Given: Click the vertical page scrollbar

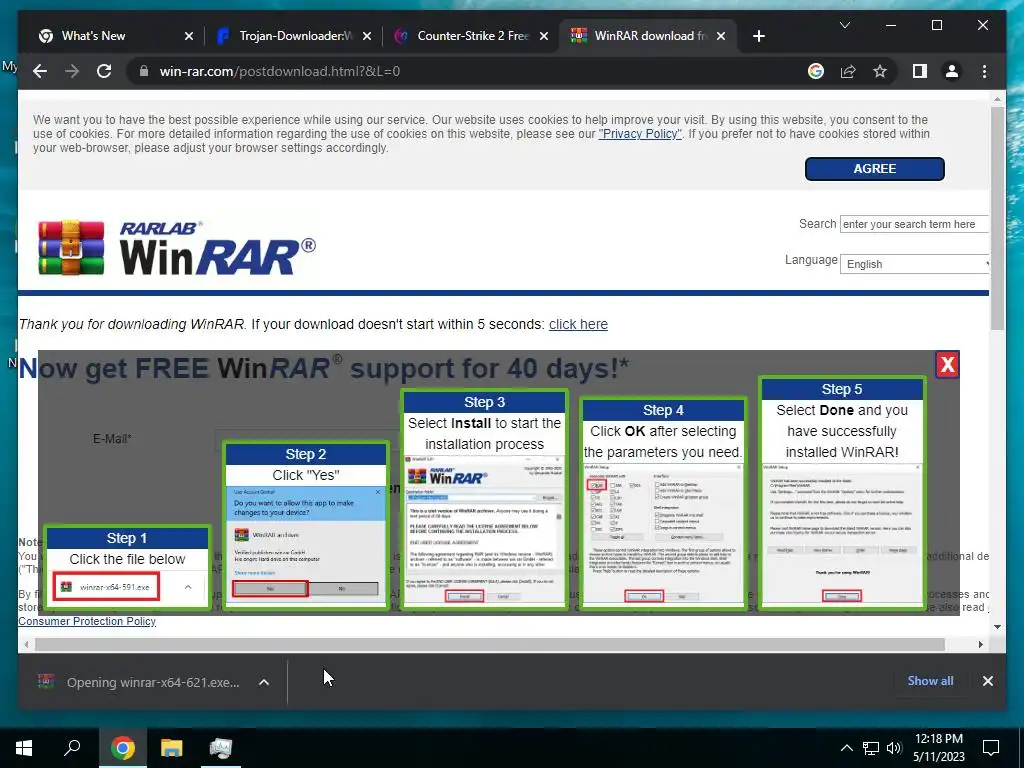Looking at the screenshot, I should tap(997, 219).
